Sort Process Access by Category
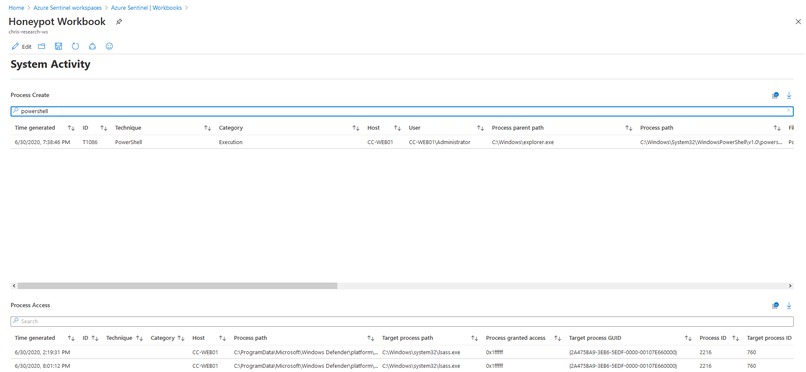Screen dimensions: 806x372 pos(181,338)
